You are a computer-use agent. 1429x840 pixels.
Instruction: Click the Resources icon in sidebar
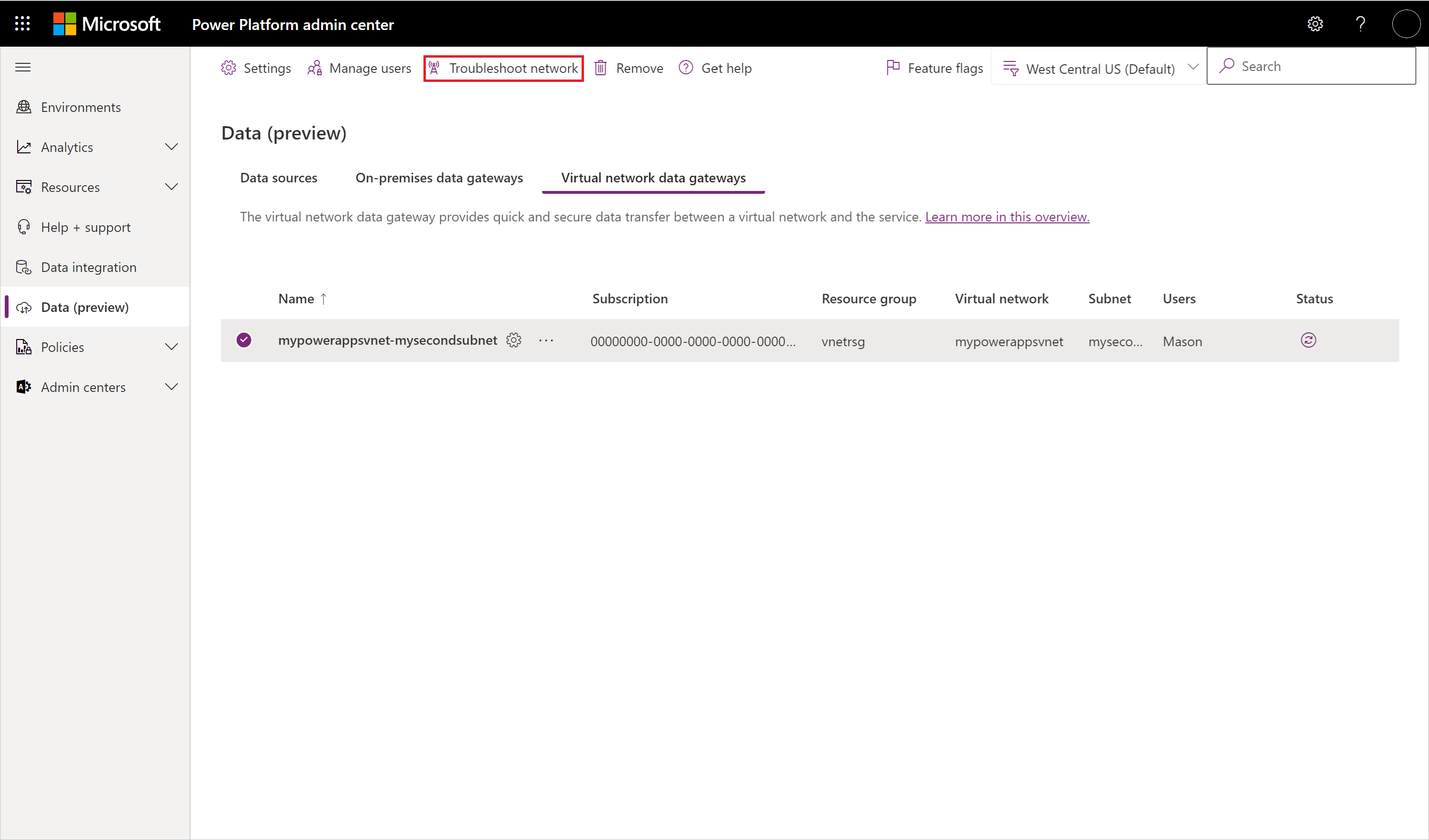pos(24,187)
